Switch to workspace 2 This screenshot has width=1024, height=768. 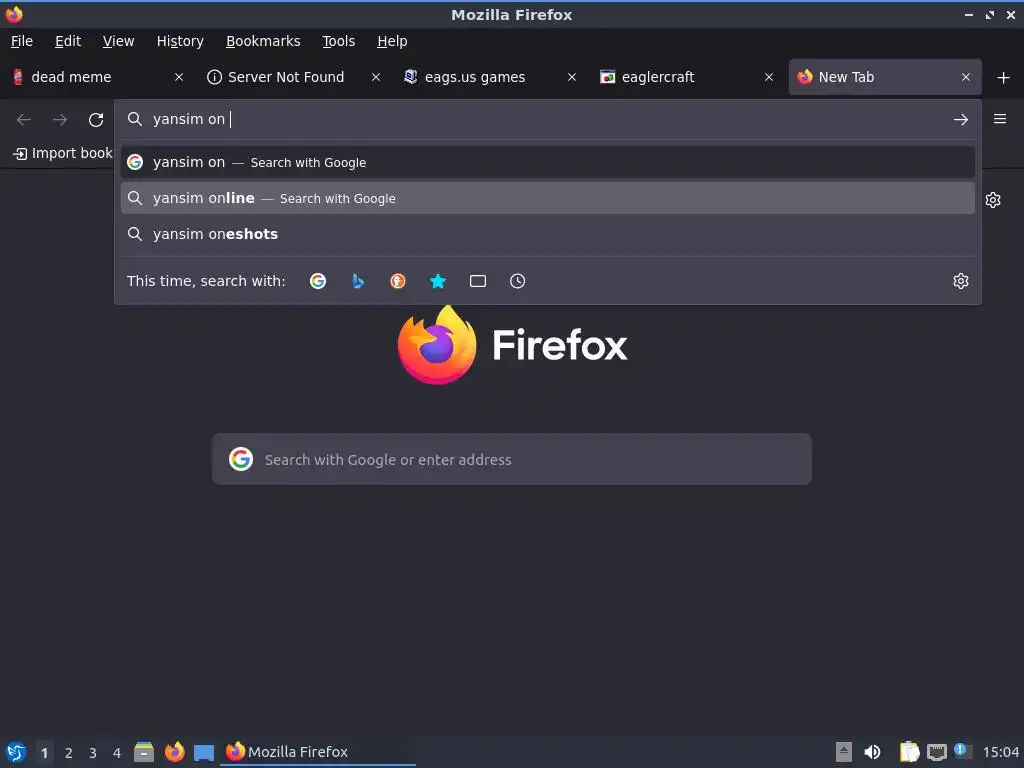69,753
